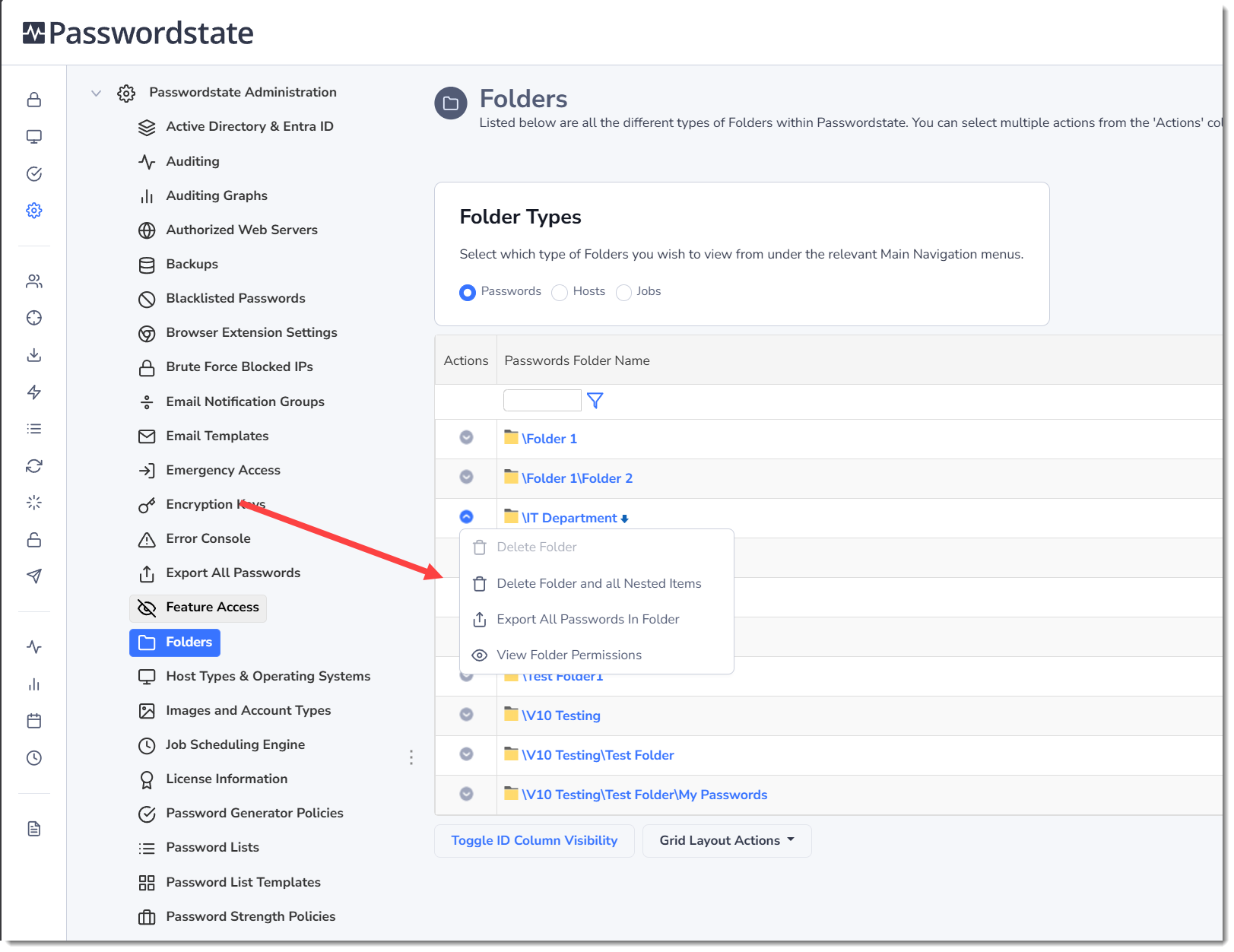This screenshot has height=952, width=1234.
Task: Open the monitor icon in left sidebar
Action: coord(34,137)
